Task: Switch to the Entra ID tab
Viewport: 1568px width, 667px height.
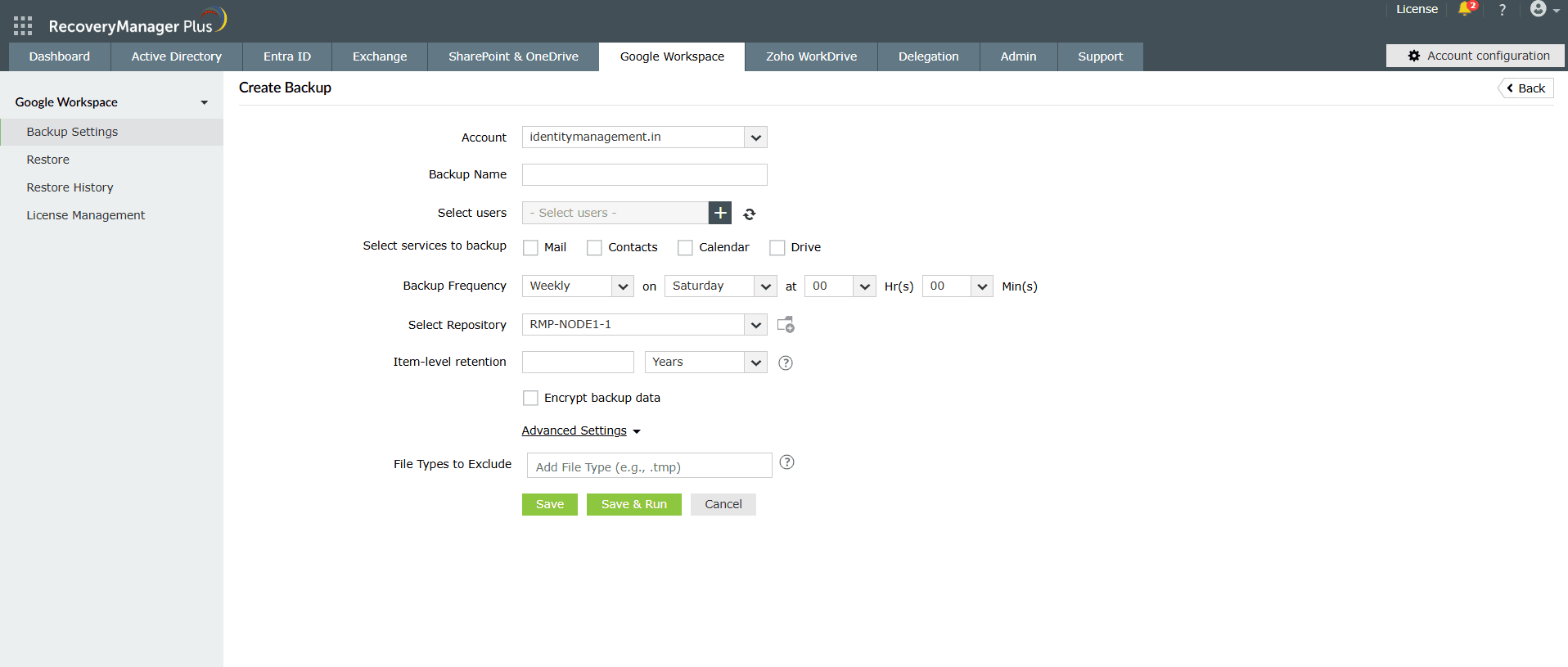Action: tap(287, 56)
